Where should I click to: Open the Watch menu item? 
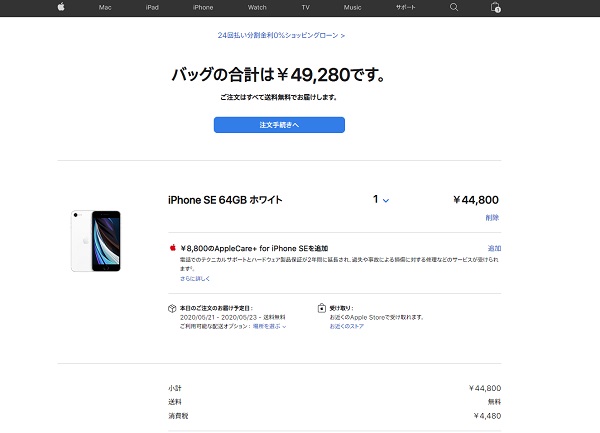click(x=257, y=7)
